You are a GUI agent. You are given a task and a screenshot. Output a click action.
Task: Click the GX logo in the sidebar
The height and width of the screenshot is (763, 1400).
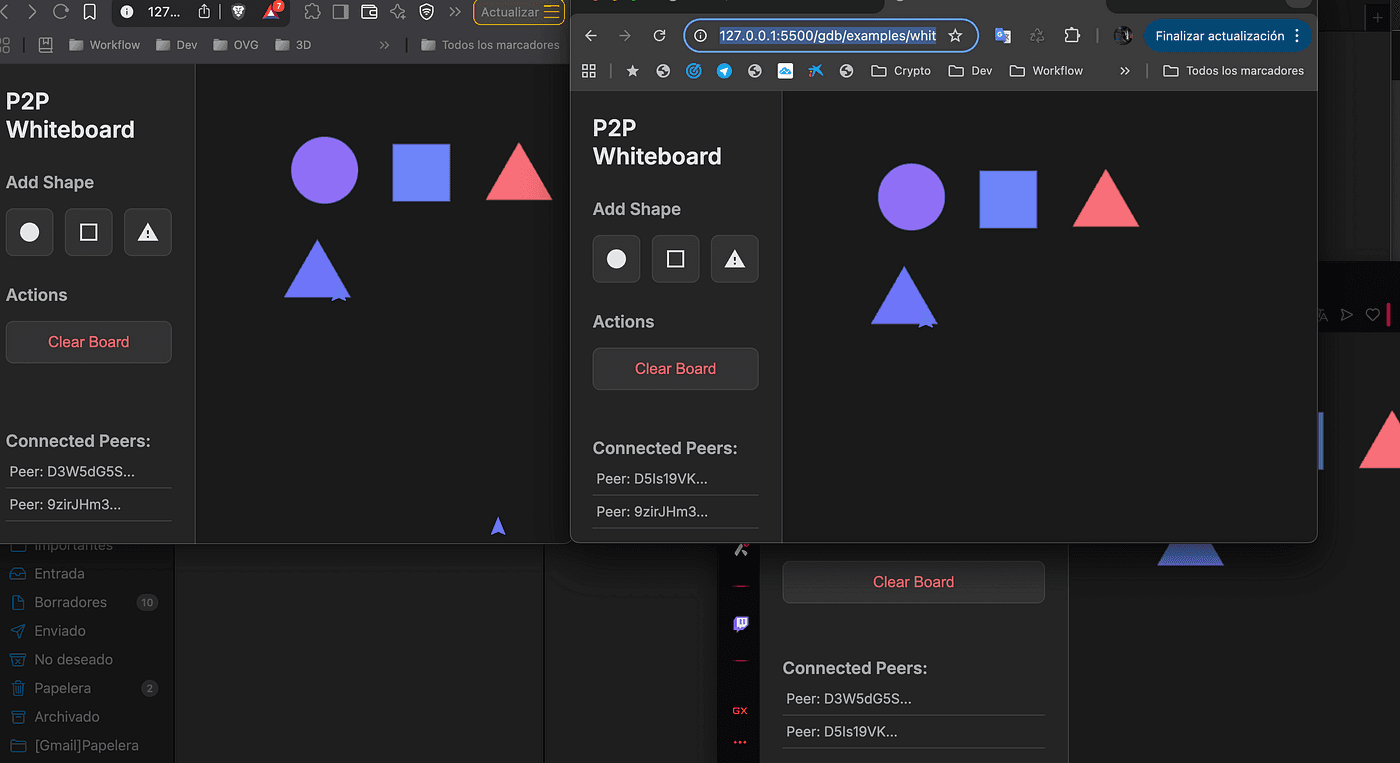[739, 711]
